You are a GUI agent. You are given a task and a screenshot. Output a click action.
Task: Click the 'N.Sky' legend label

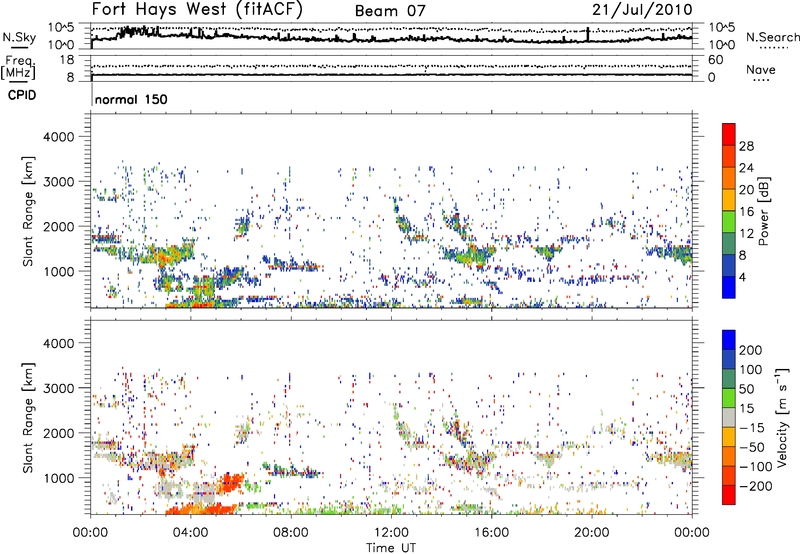19,37
